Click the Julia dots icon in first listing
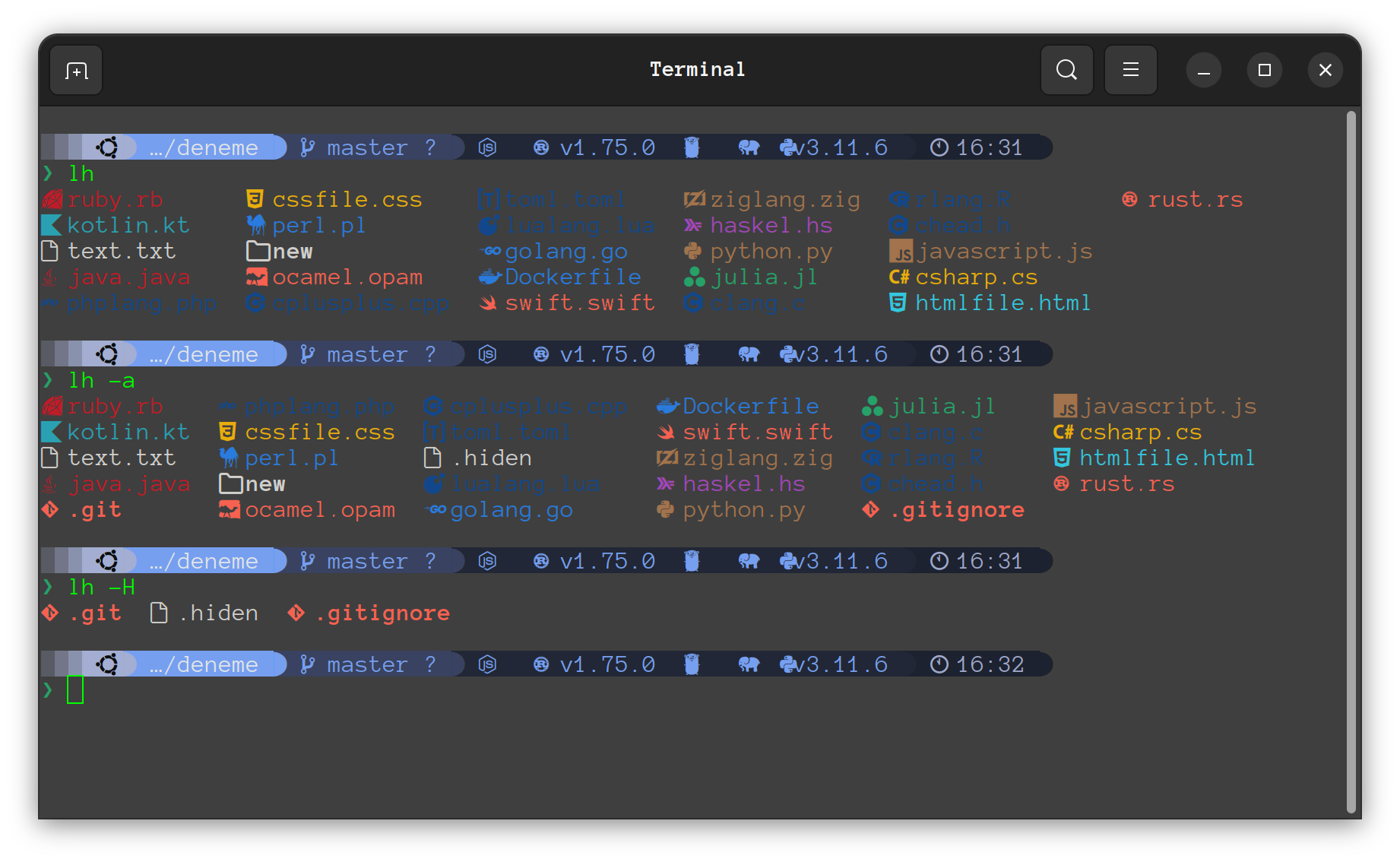This screenshot has height=862, width=1400. click(x=694, y=277)
